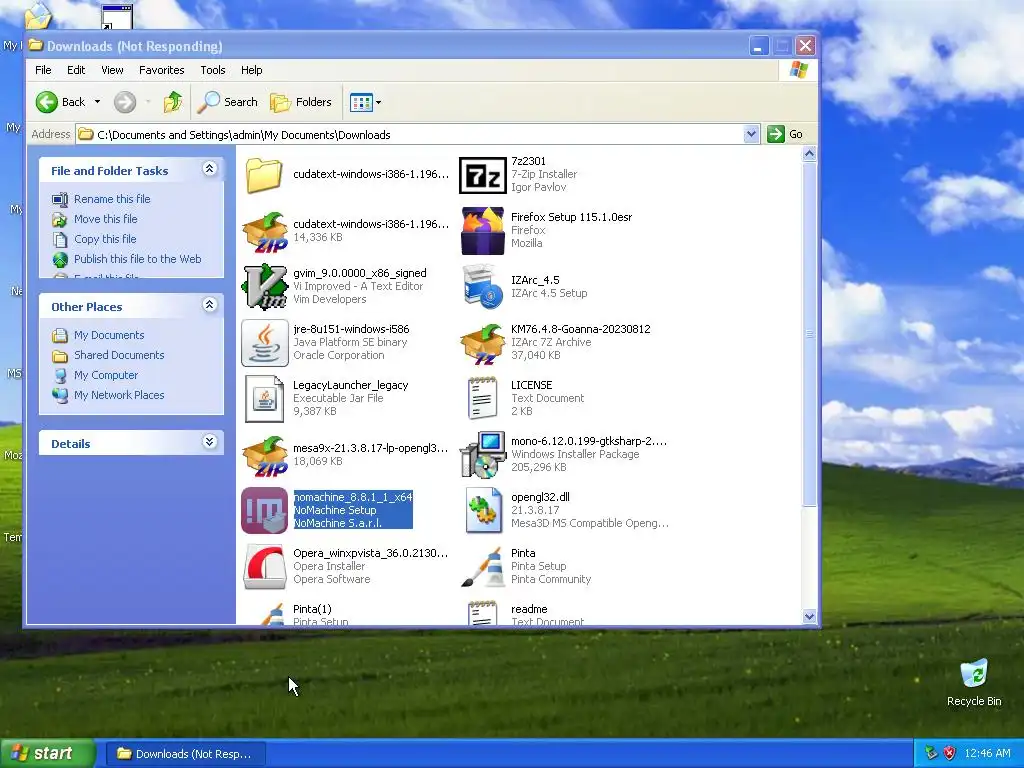The image size is (1024, 768).
Task: Select the cudatext folder icon
Action: [x=264, y=174]
